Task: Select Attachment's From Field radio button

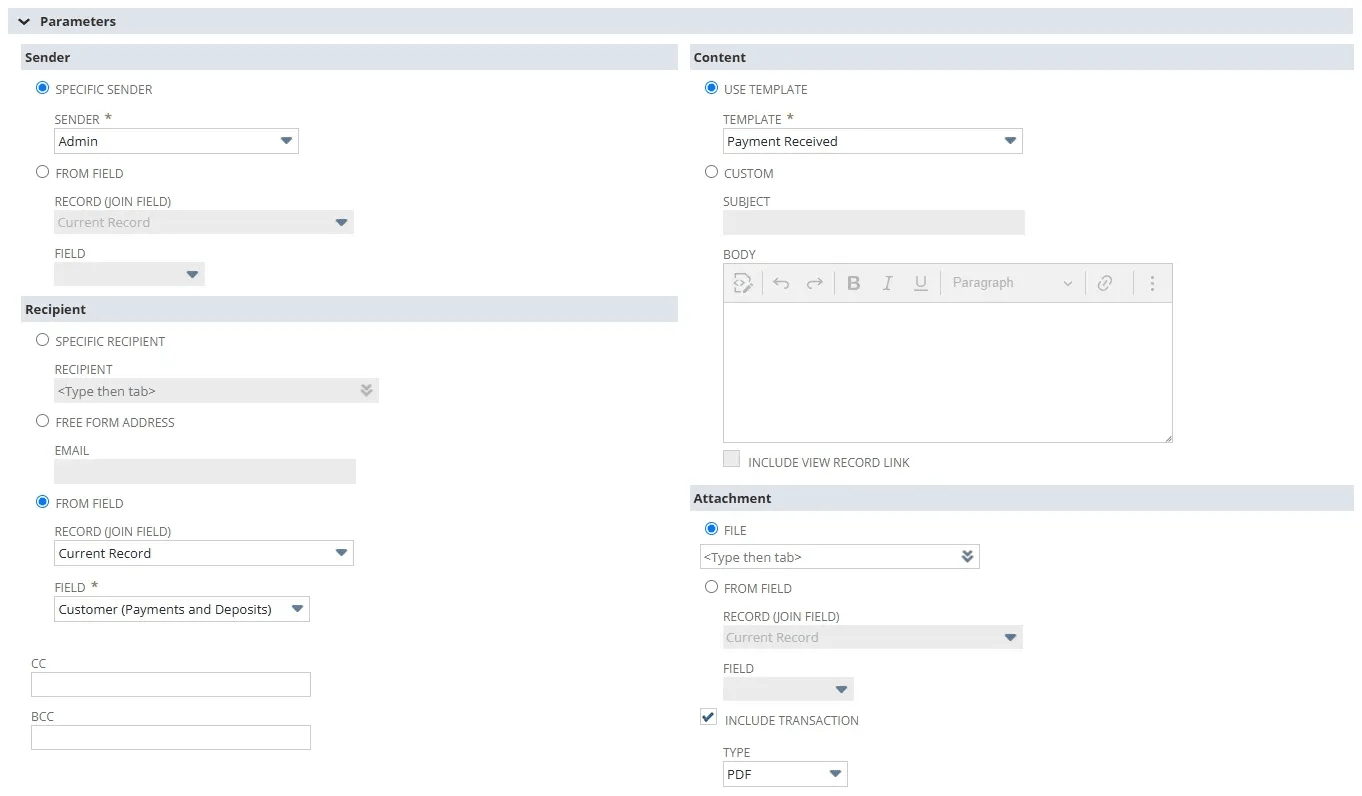Action: click(711, 587)
